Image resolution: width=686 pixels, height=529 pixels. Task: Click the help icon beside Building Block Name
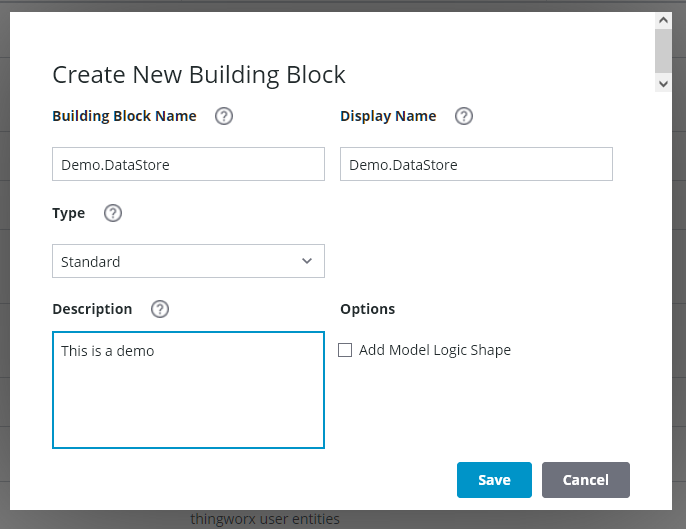click(224, 116)
